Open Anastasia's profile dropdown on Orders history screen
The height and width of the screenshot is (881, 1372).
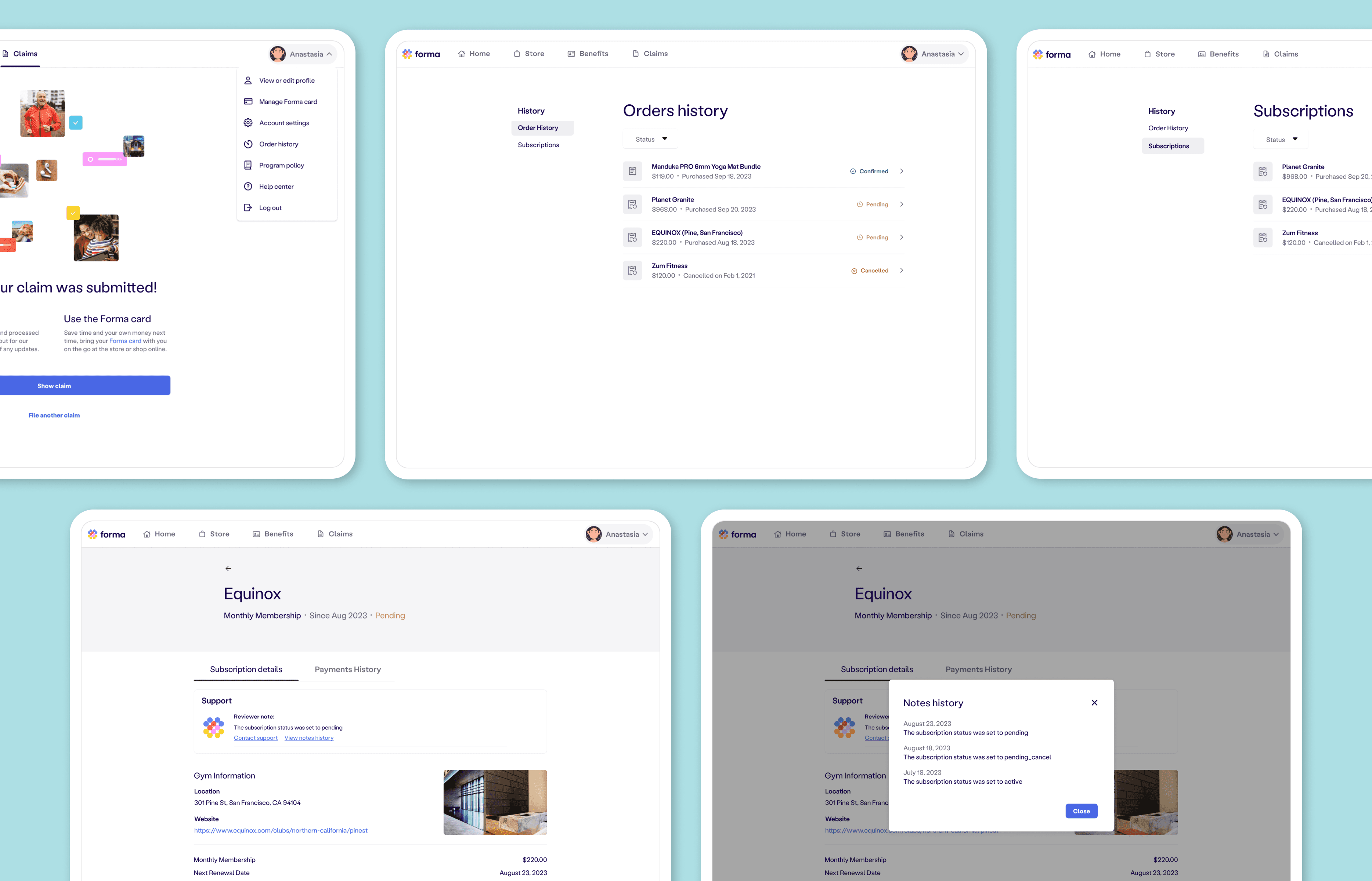[x=934, y=54]
